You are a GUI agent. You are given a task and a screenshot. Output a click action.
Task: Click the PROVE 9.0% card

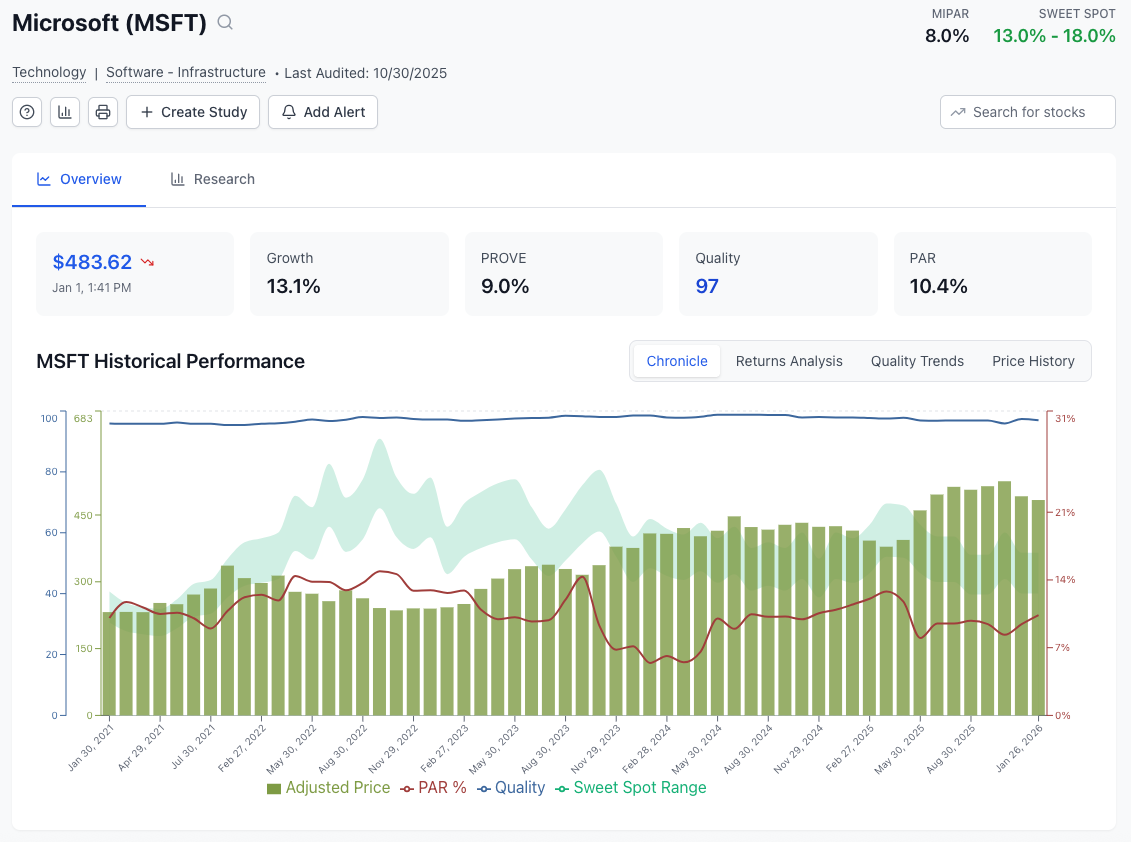point(563,273)
